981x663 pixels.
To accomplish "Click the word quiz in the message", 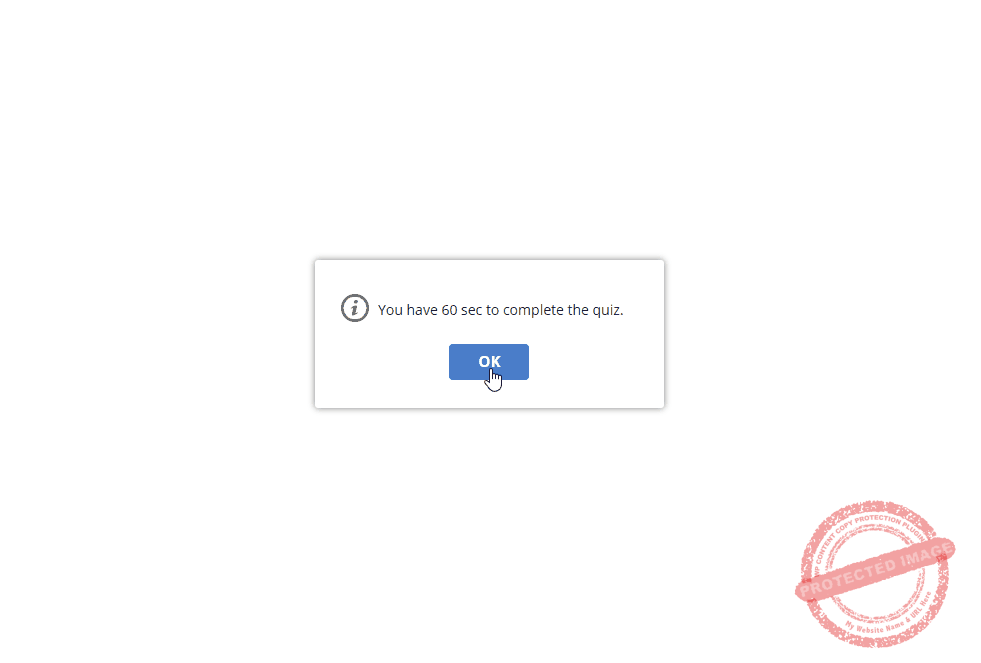I will [604, 310].
